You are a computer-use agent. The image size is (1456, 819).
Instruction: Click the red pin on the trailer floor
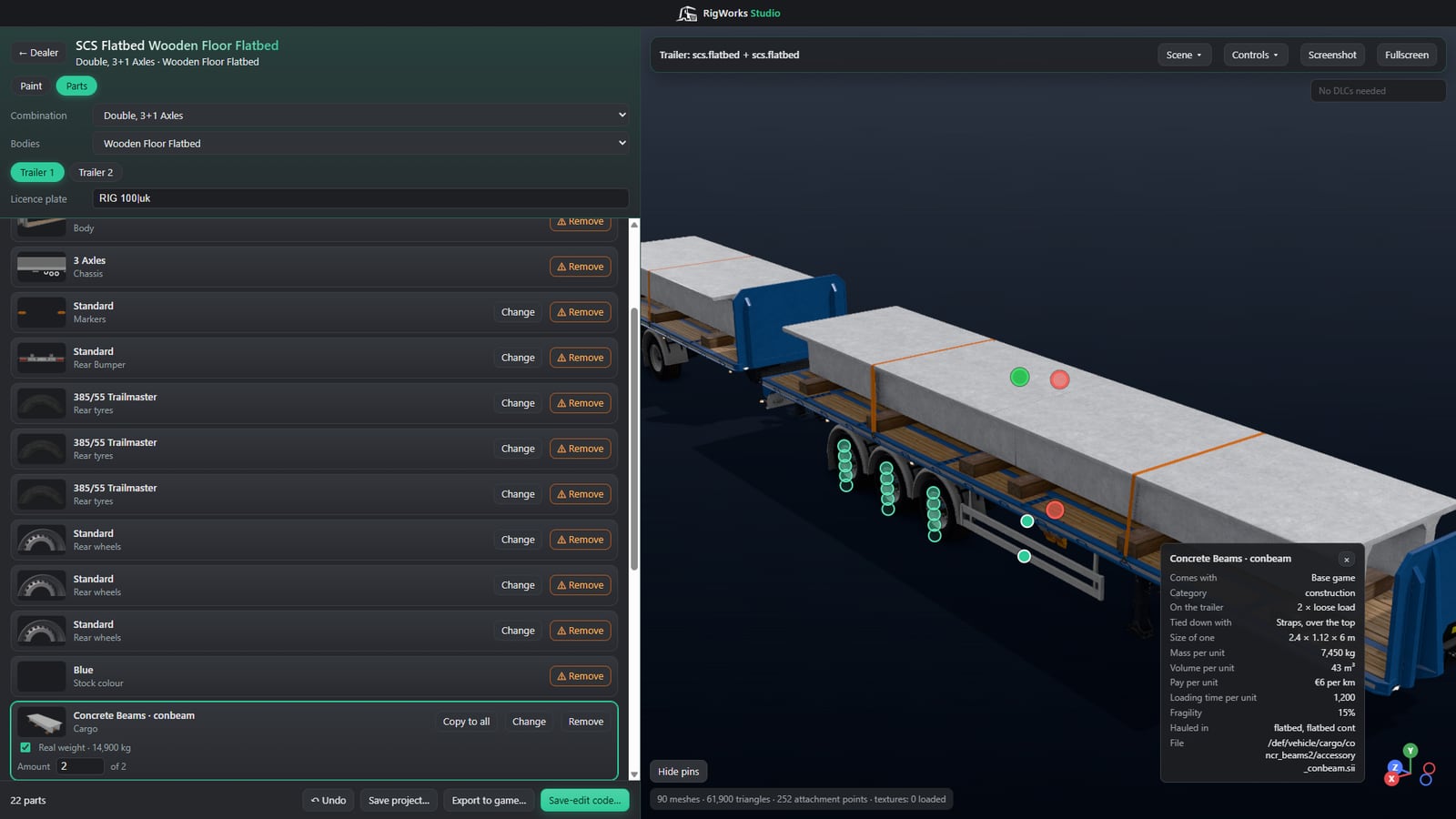pyautogui.click(x=1055, y=510)
